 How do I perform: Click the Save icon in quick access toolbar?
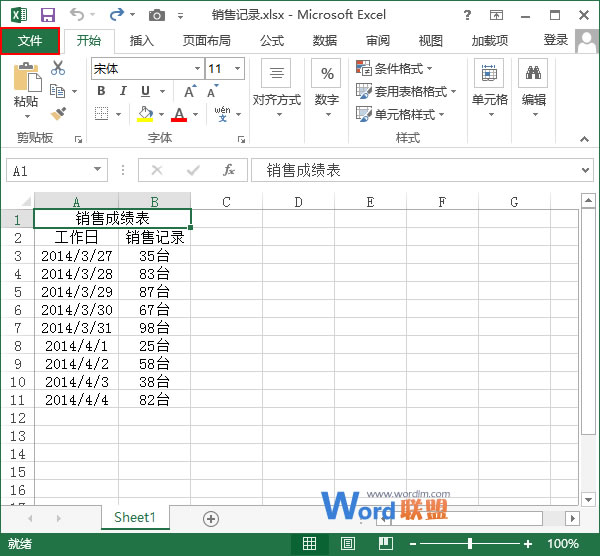[x=48, y=15]
